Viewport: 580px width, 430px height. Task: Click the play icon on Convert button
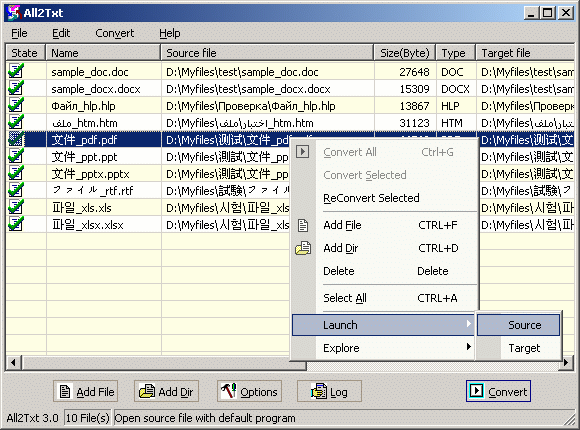pyautogui.click(x=476, y=391)
